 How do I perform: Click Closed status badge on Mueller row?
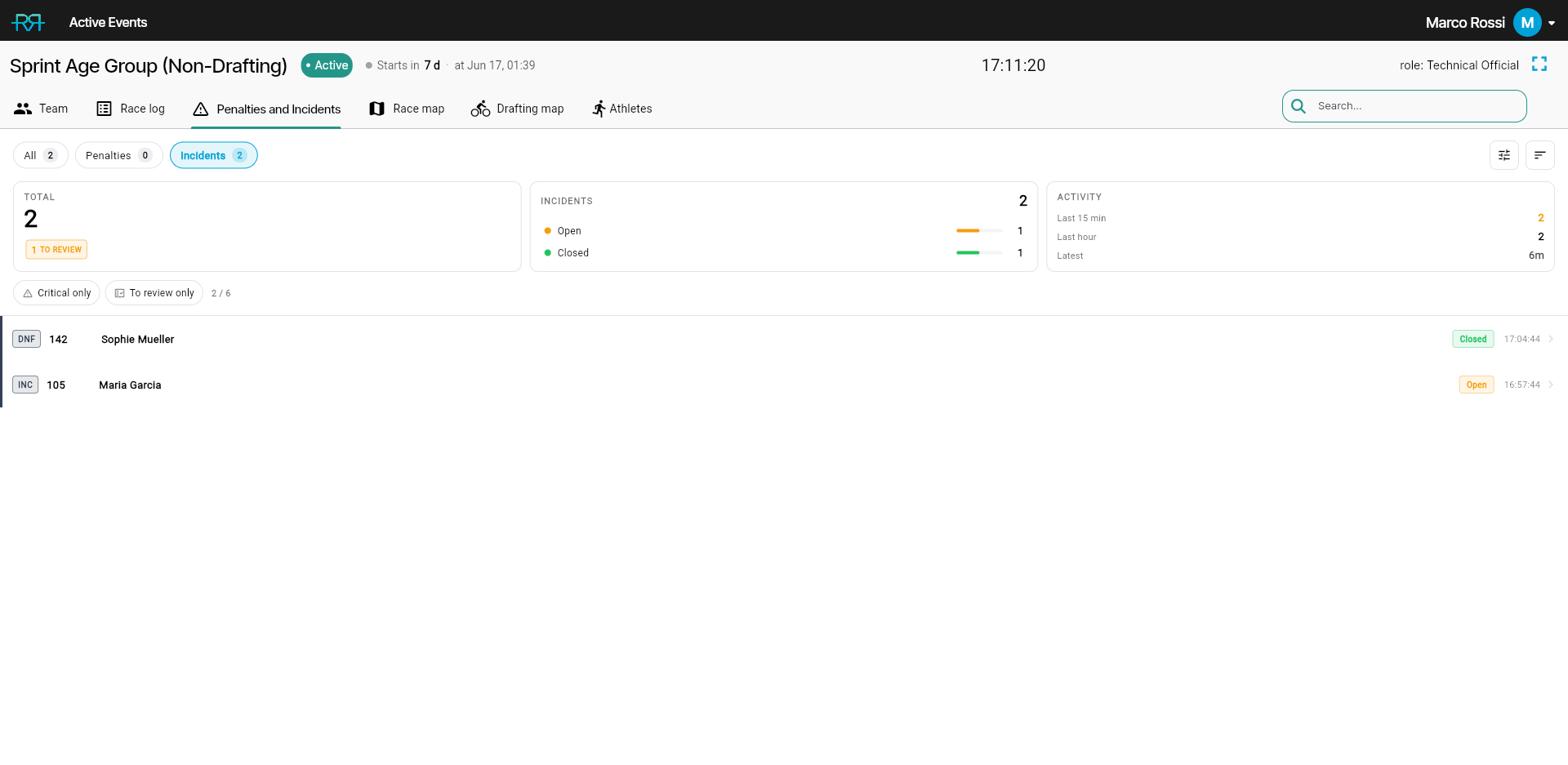point(1473,339)
